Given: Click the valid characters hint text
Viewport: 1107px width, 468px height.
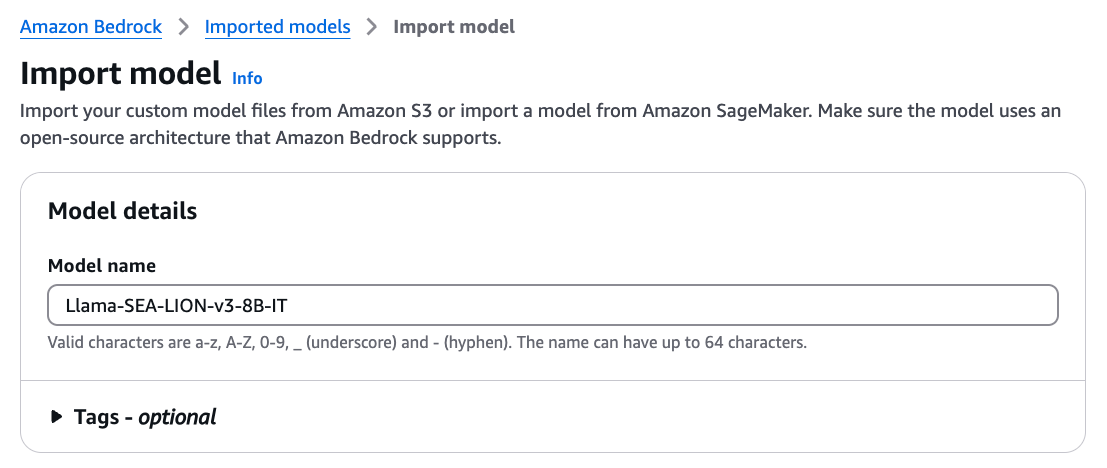Looking at the screenshot, I should pyautogui.click(x=427, y=343).
